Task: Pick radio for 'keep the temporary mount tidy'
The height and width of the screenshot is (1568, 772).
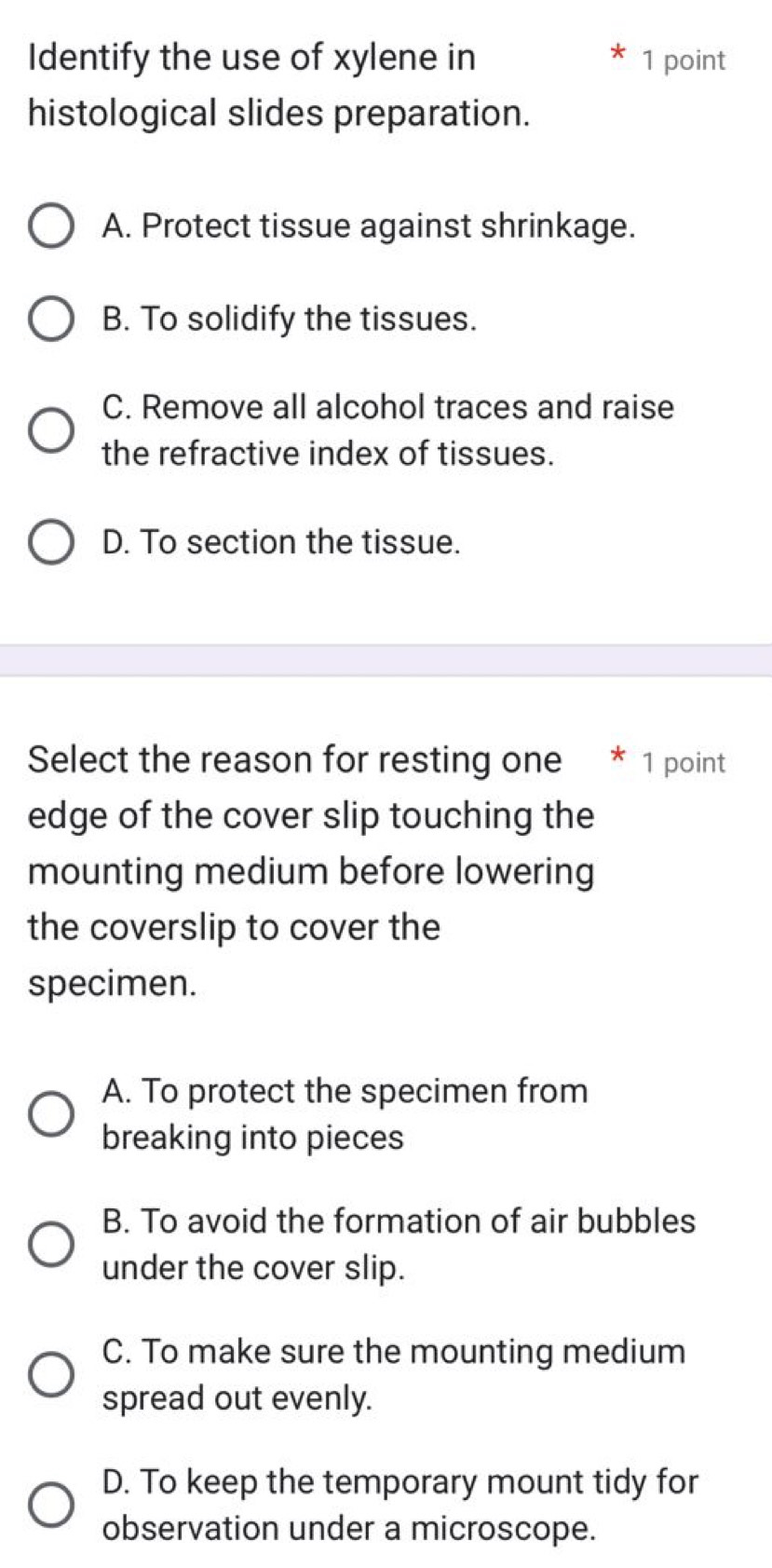Action: click(50, 1506)
